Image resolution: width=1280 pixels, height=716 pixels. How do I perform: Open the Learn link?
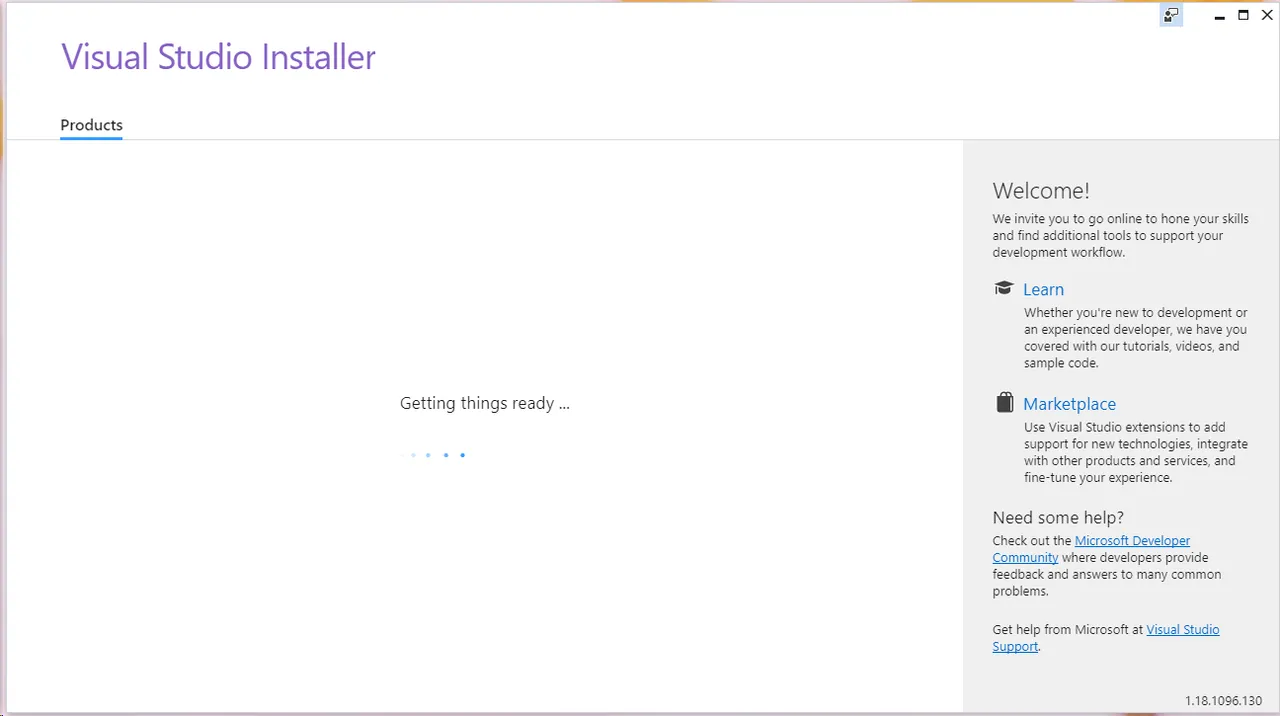[1043, 289]
